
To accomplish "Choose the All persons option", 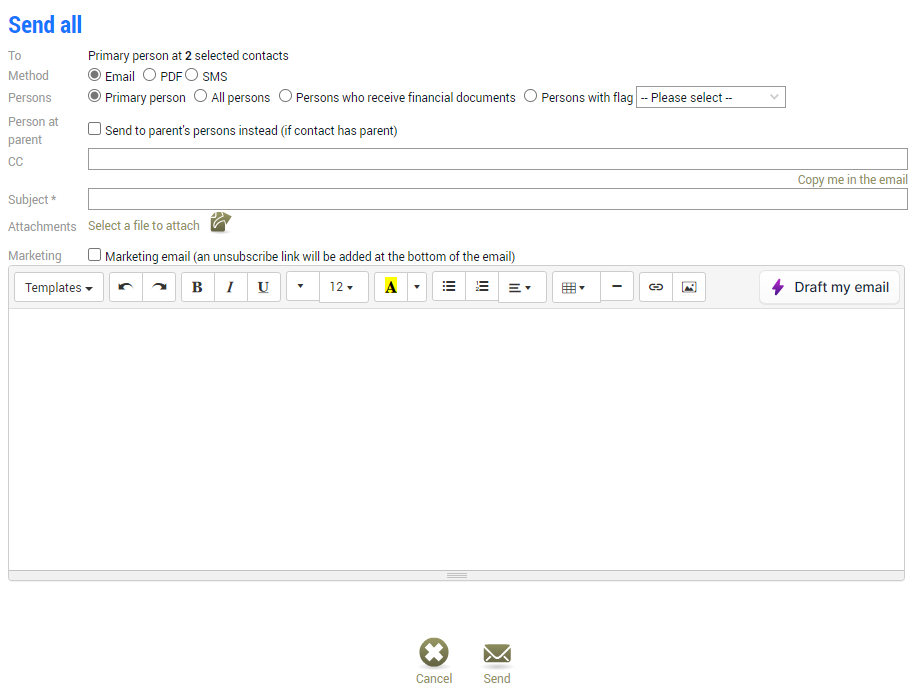I will point(201,96).
